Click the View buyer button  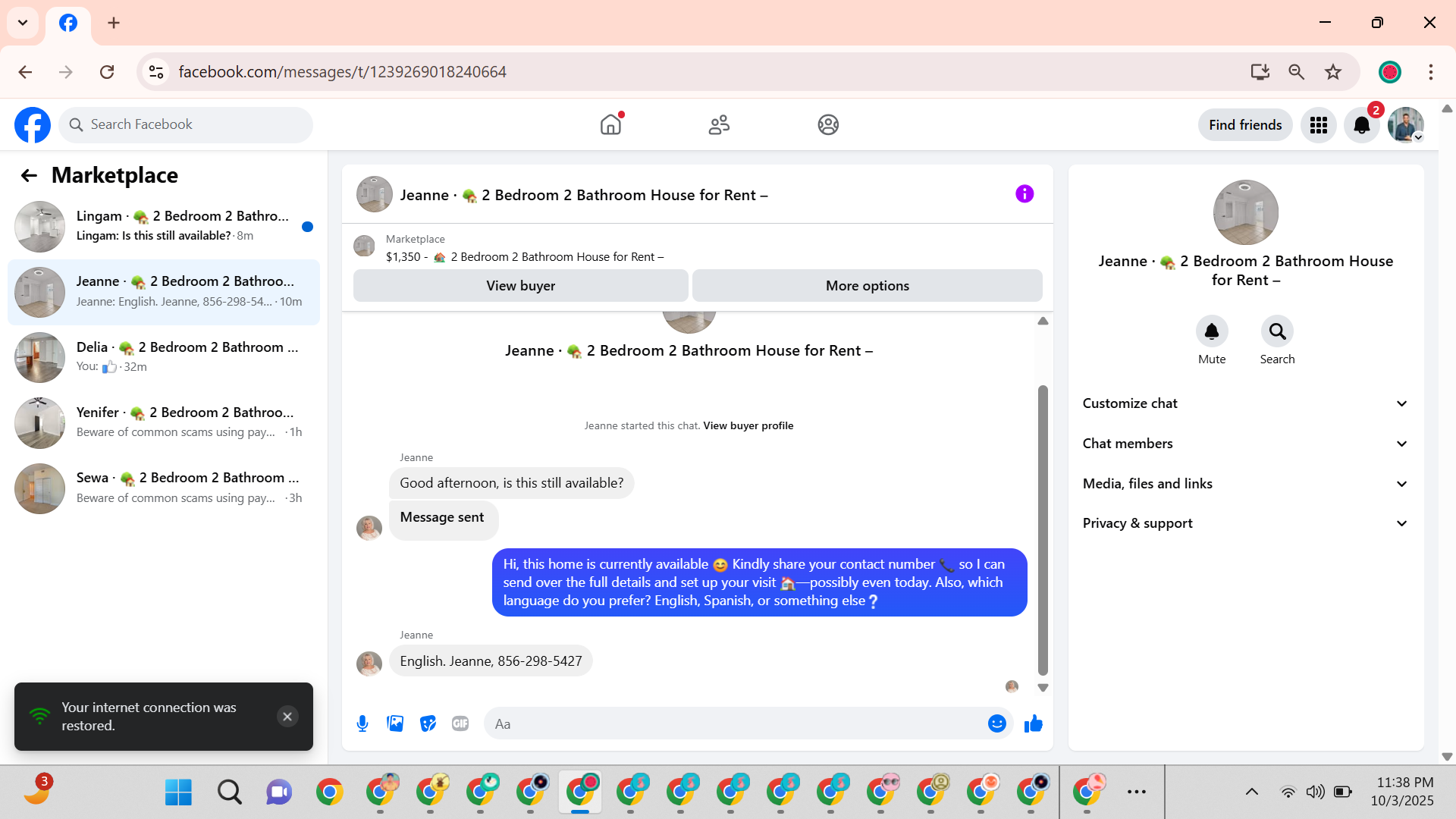[x=521, y=286]
